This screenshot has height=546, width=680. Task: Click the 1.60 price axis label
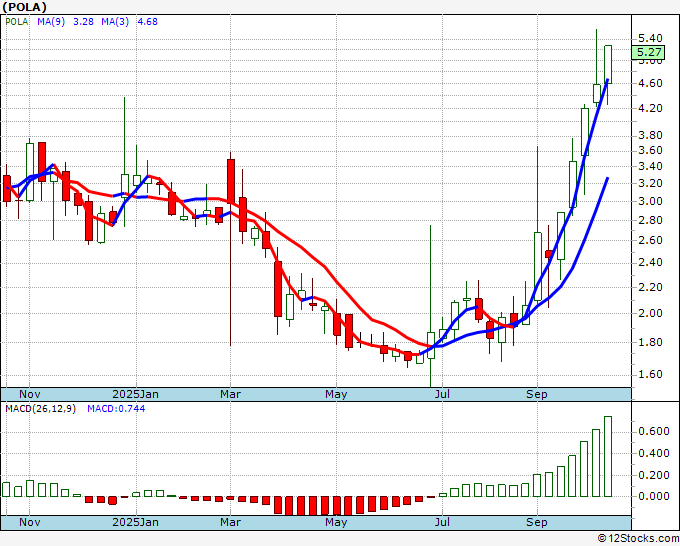point(649,375)
